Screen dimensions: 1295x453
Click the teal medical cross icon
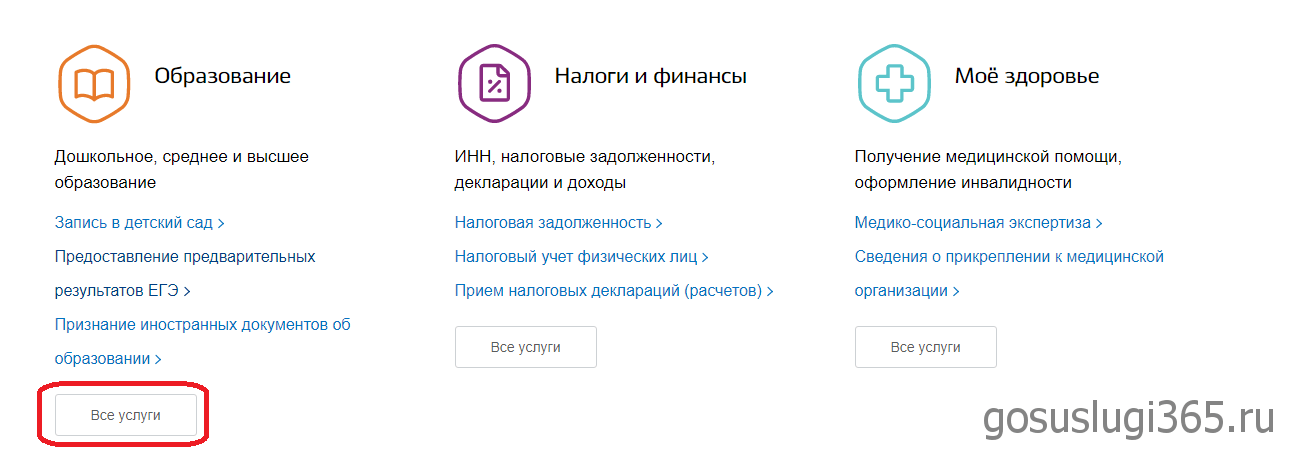(894, 85)
